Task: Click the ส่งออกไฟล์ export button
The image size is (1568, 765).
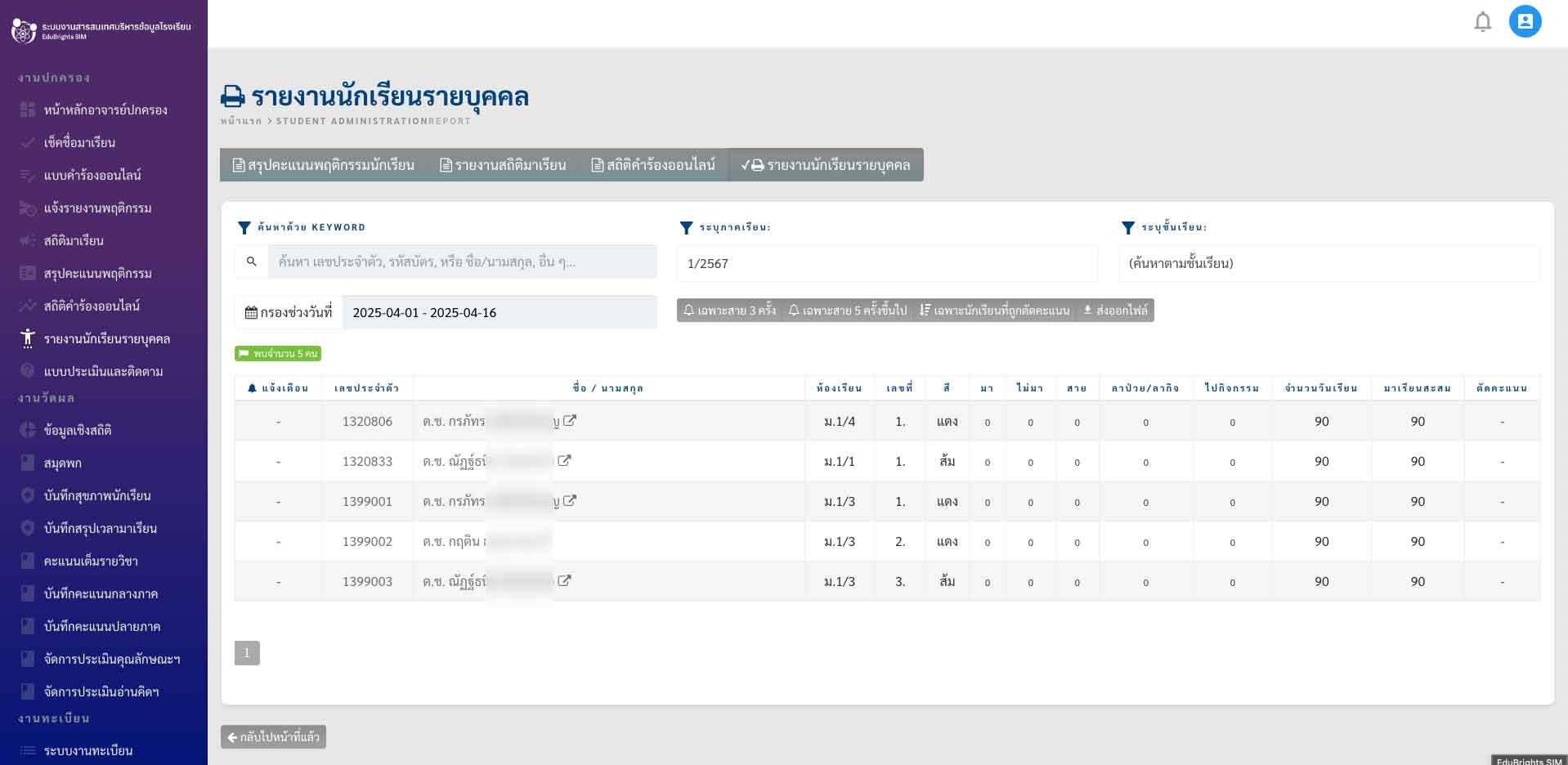Action: coord(1115,311)
